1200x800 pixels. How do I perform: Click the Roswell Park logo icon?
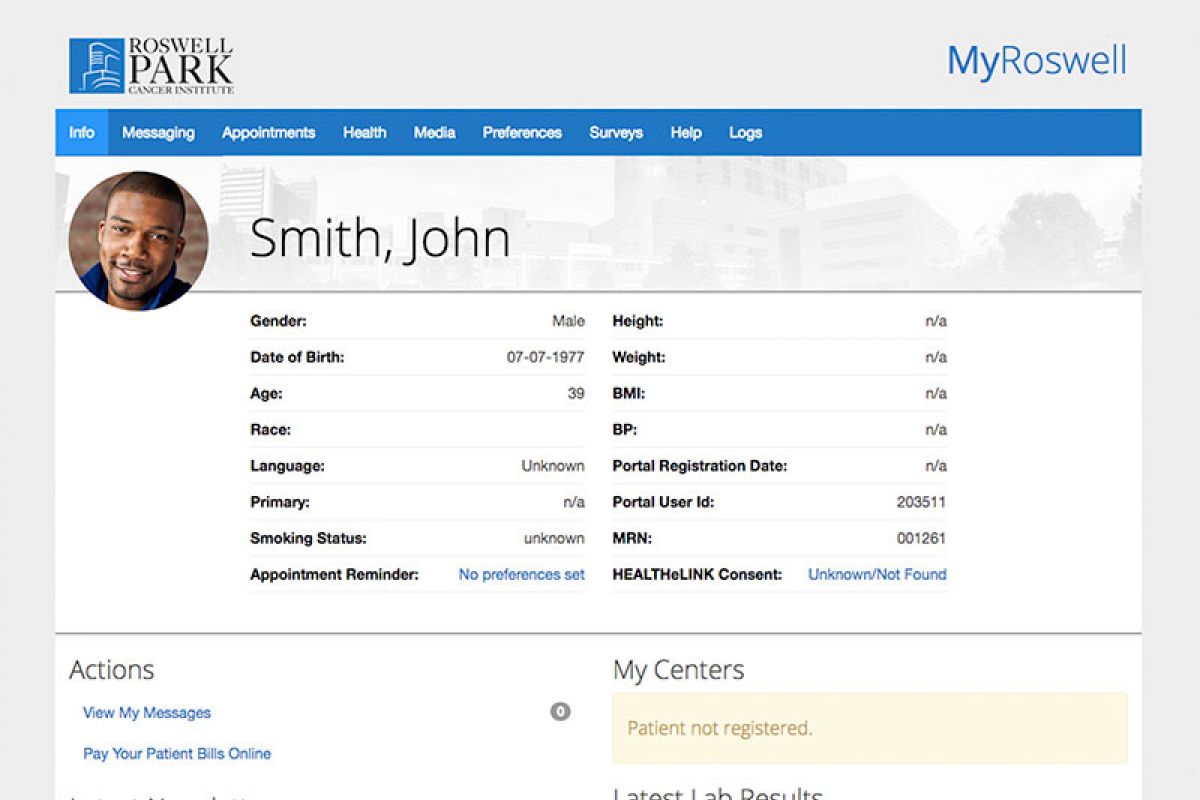[x=97, y=66]
